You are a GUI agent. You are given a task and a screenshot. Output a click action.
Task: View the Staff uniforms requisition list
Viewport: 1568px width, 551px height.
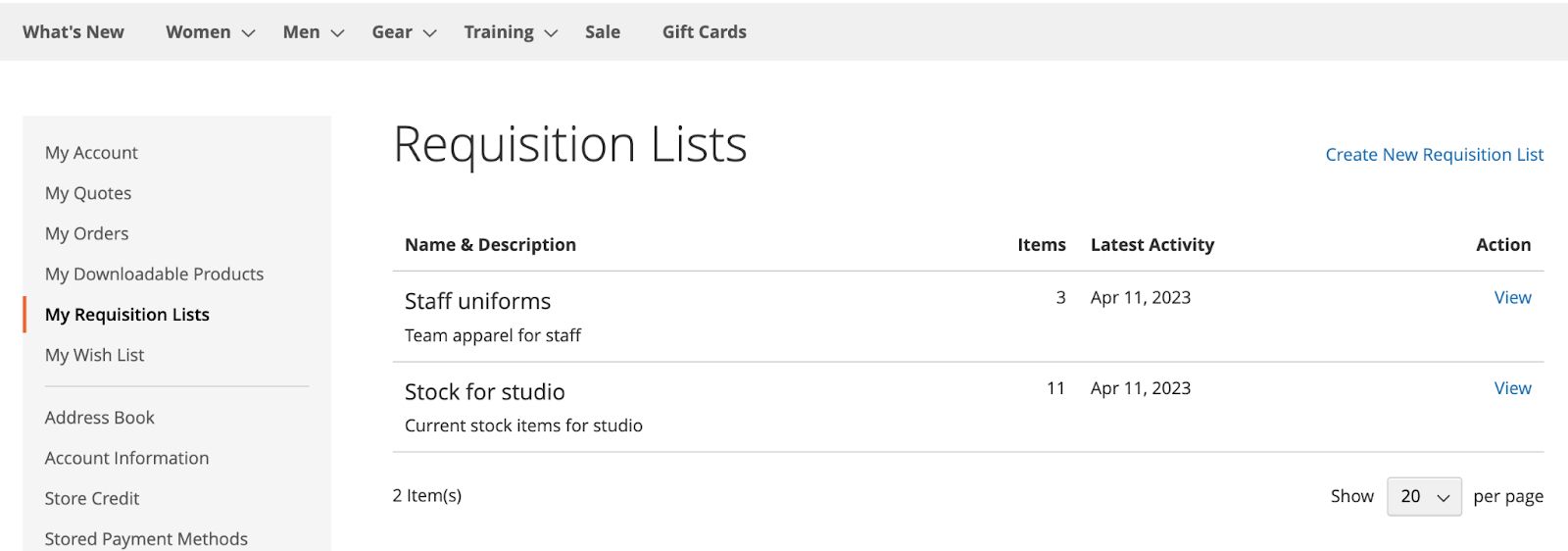pos(1512,298)
